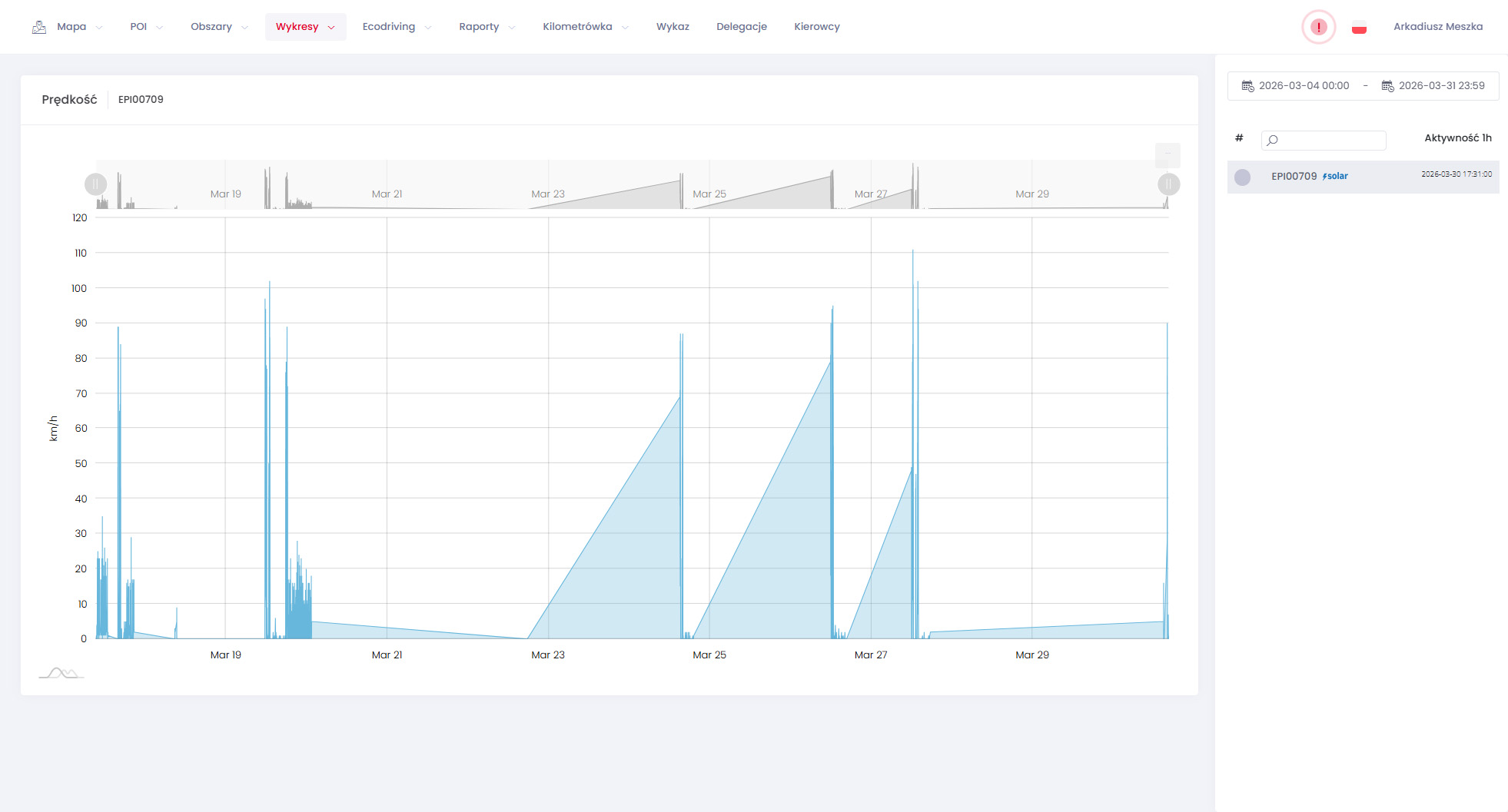
Task: Click the solar lightning tag on EPI00709
Action: [1335, 177]
